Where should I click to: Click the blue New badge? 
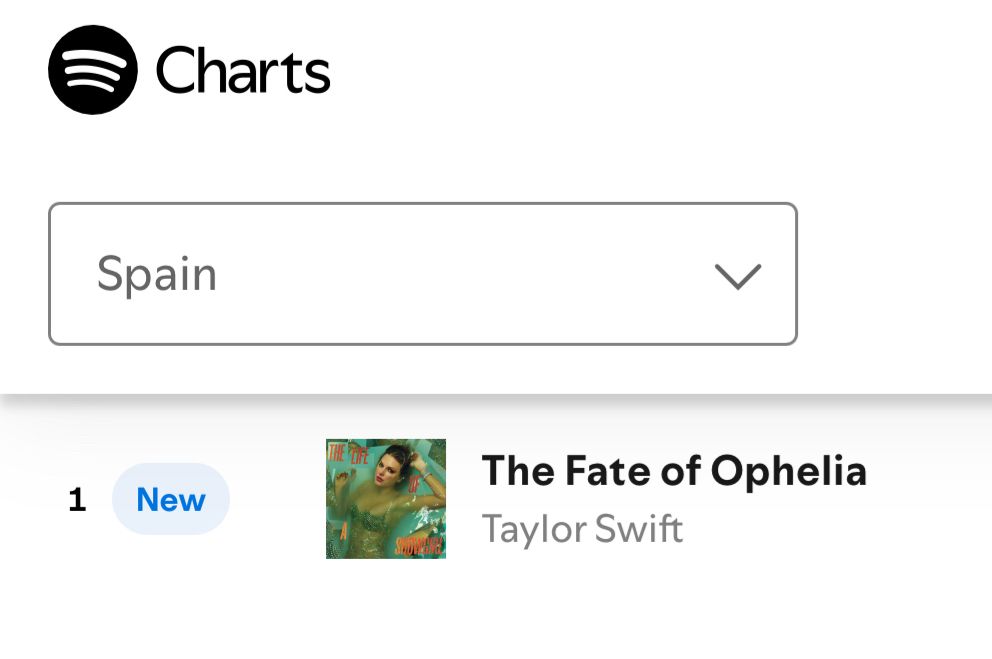(x=171, y=499)
